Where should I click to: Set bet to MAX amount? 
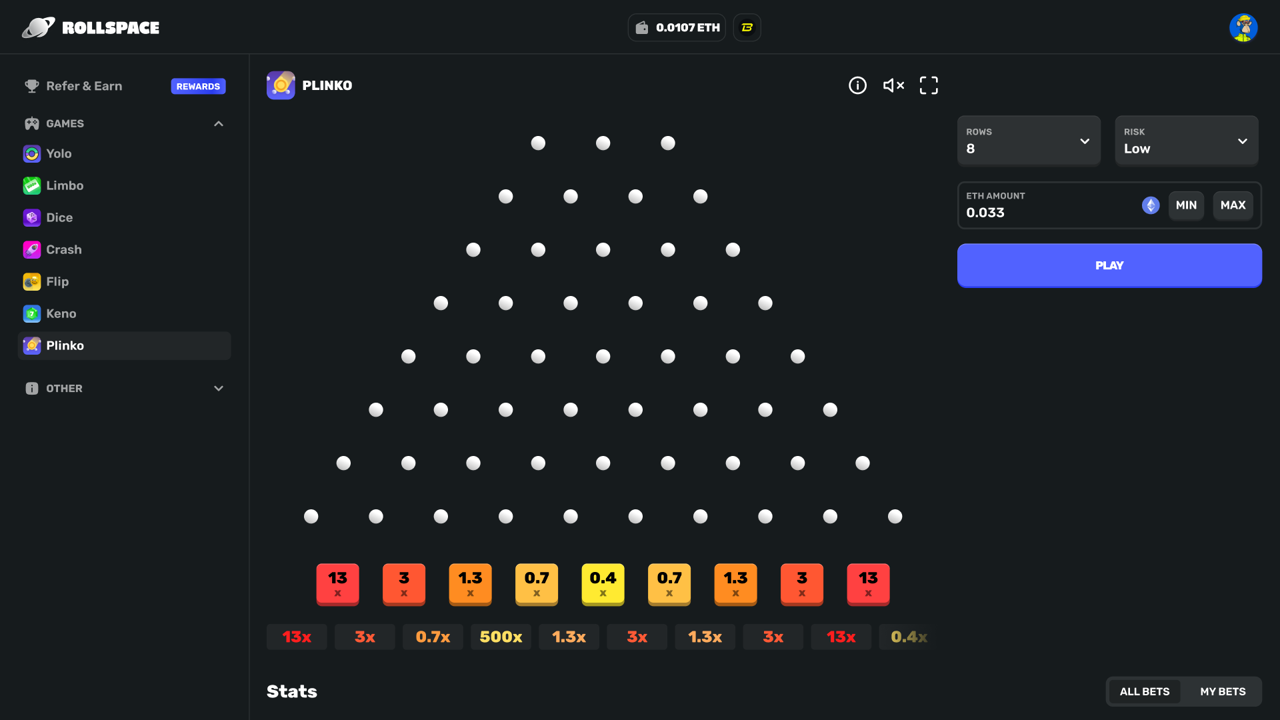[x=1232, y=205]
